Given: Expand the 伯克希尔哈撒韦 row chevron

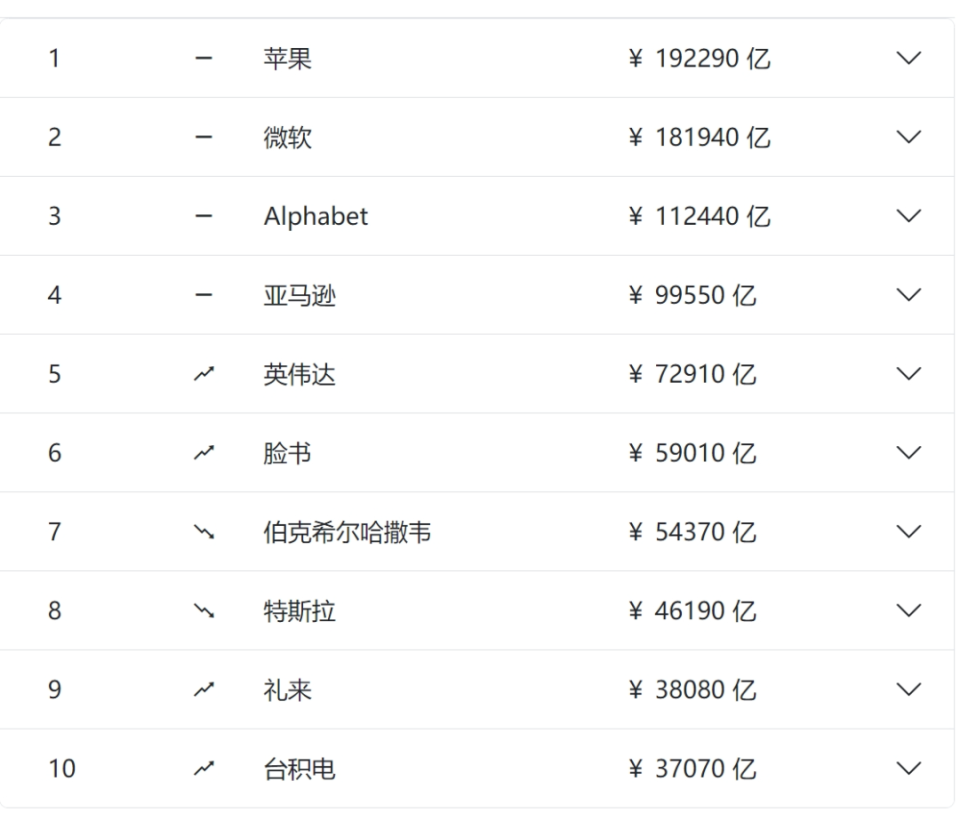Looking at the screenshot, I should (909, 532).
